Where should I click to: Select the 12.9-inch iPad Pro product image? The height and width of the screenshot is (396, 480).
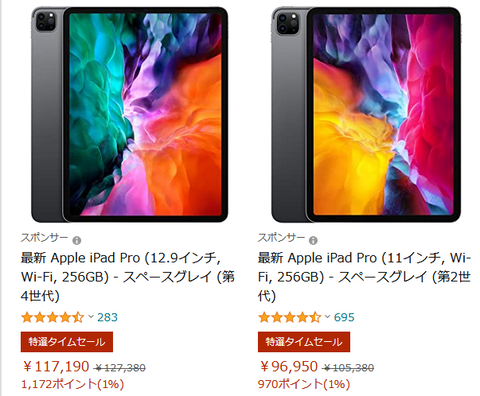tap(130, 114)
